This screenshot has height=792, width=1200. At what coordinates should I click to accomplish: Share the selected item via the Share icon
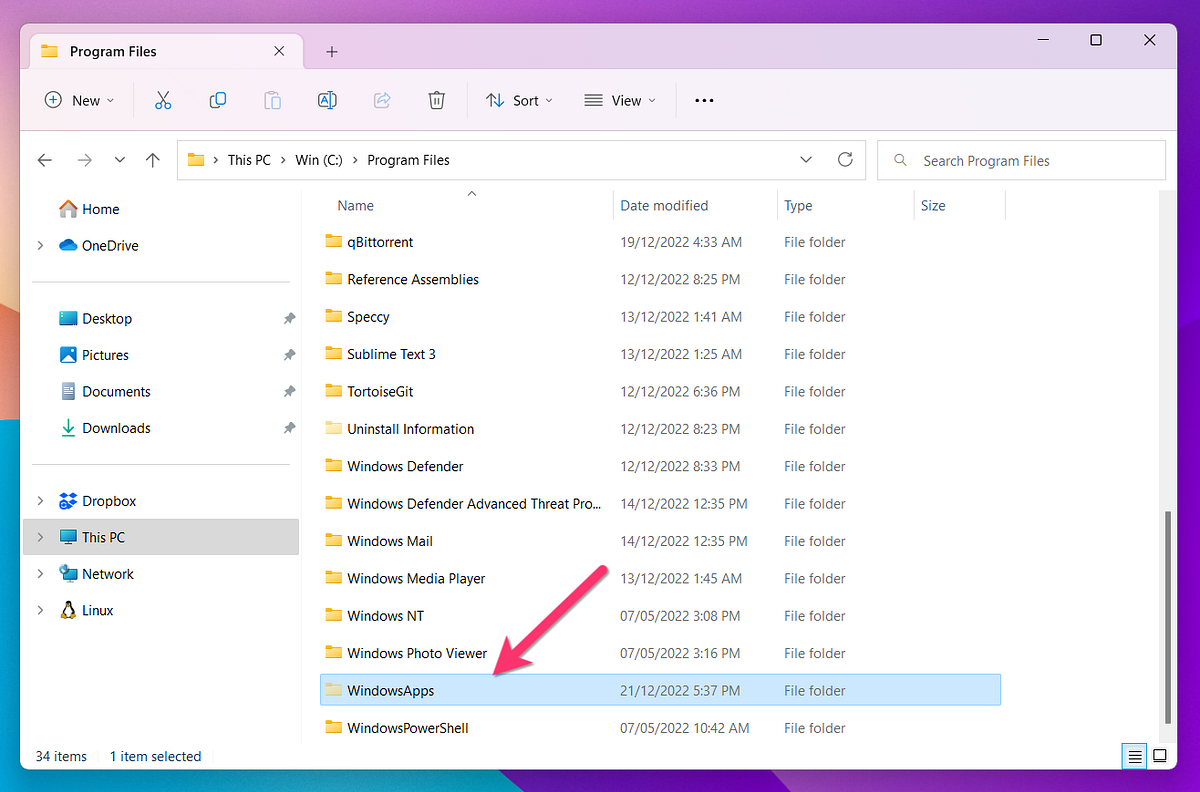click(x=382, y=100)
